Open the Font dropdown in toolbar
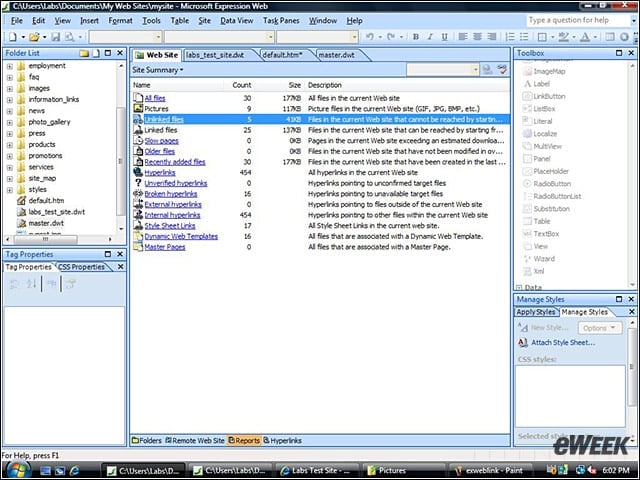 (270, 37)
